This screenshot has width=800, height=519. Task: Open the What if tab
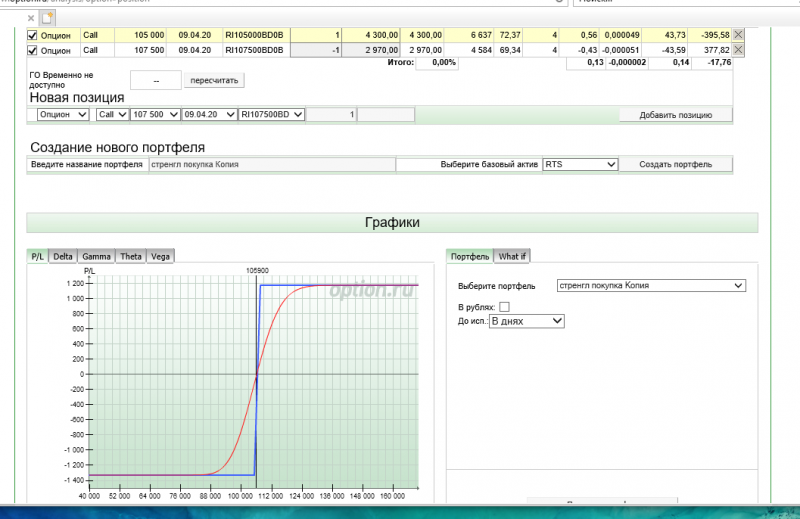point(512,256)
